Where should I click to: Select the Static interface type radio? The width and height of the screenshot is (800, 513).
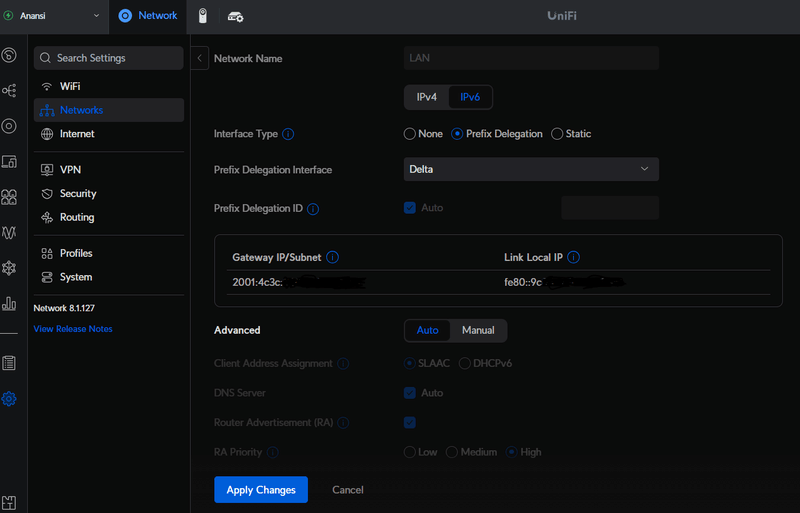[557, 134]
